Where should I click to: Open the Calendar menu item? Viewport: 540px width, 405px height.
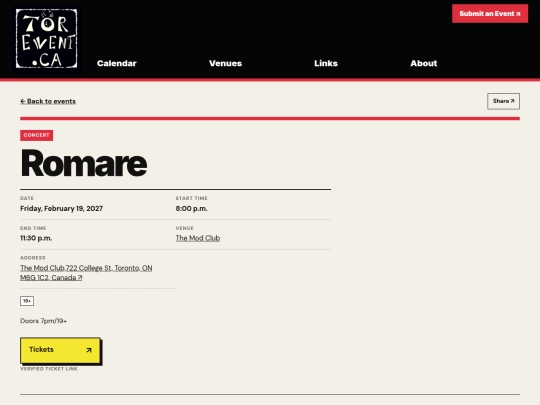(116, 63)
